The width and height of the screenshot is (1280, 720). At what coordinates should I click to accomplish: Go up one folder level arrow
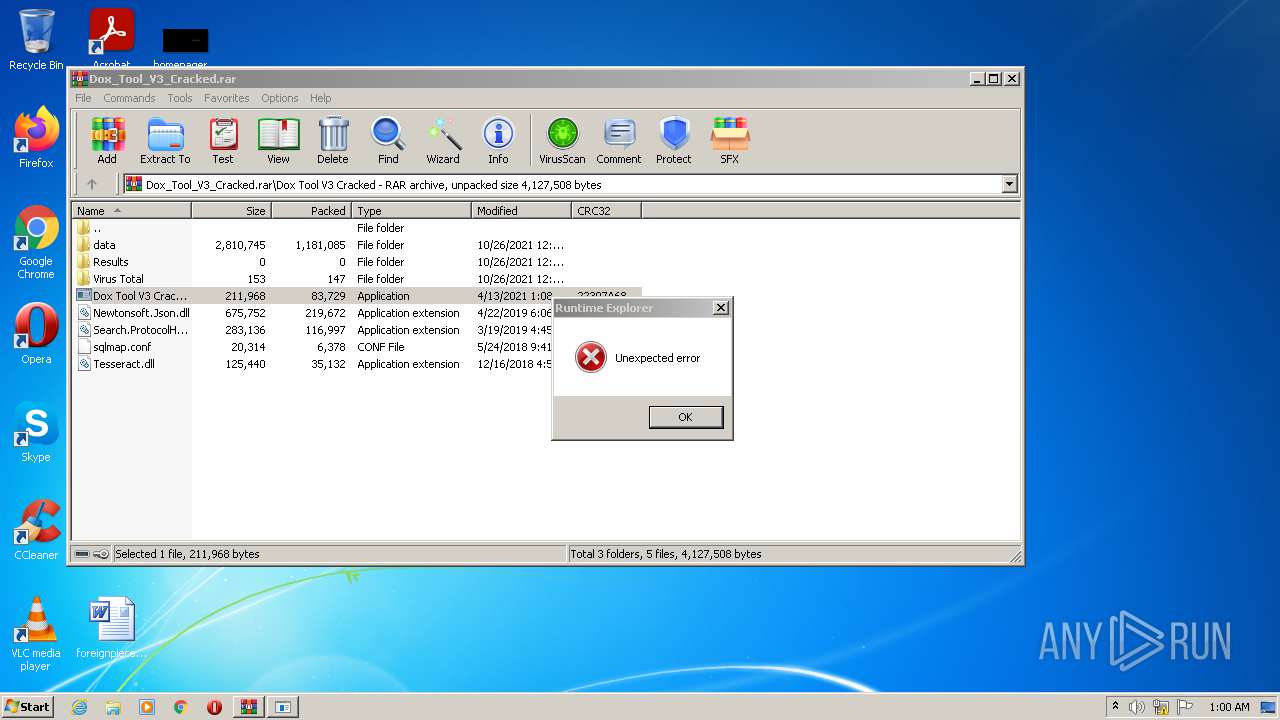pos(92,184)
